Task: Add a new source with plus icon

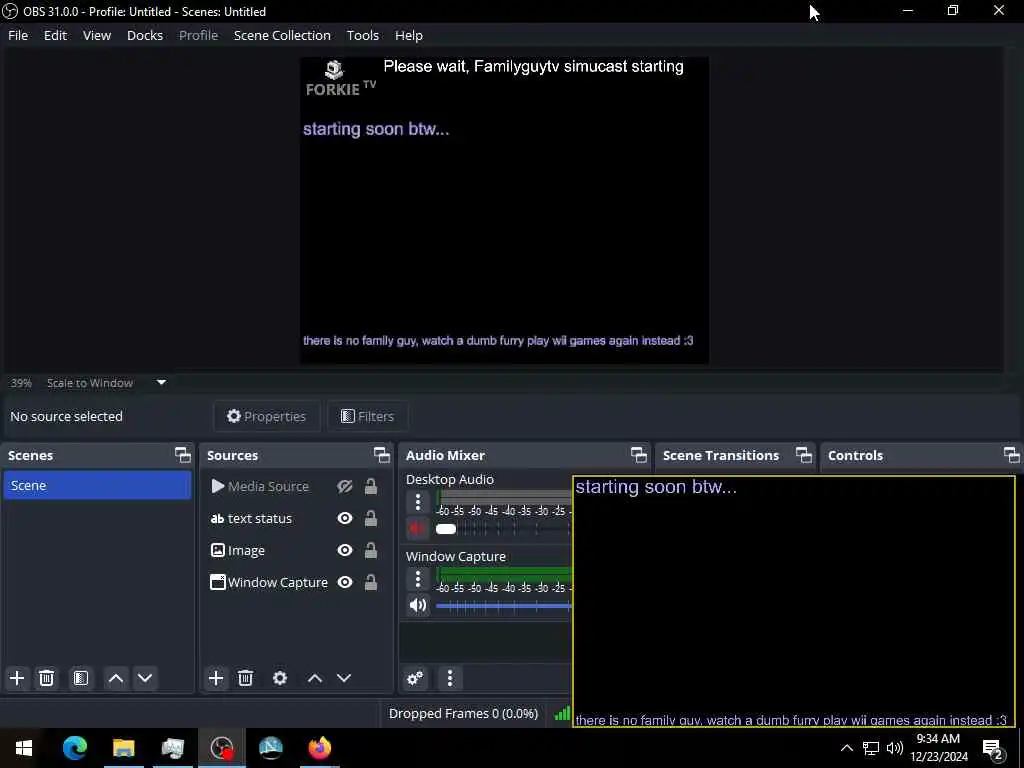Action: click(x=216, y=678)
